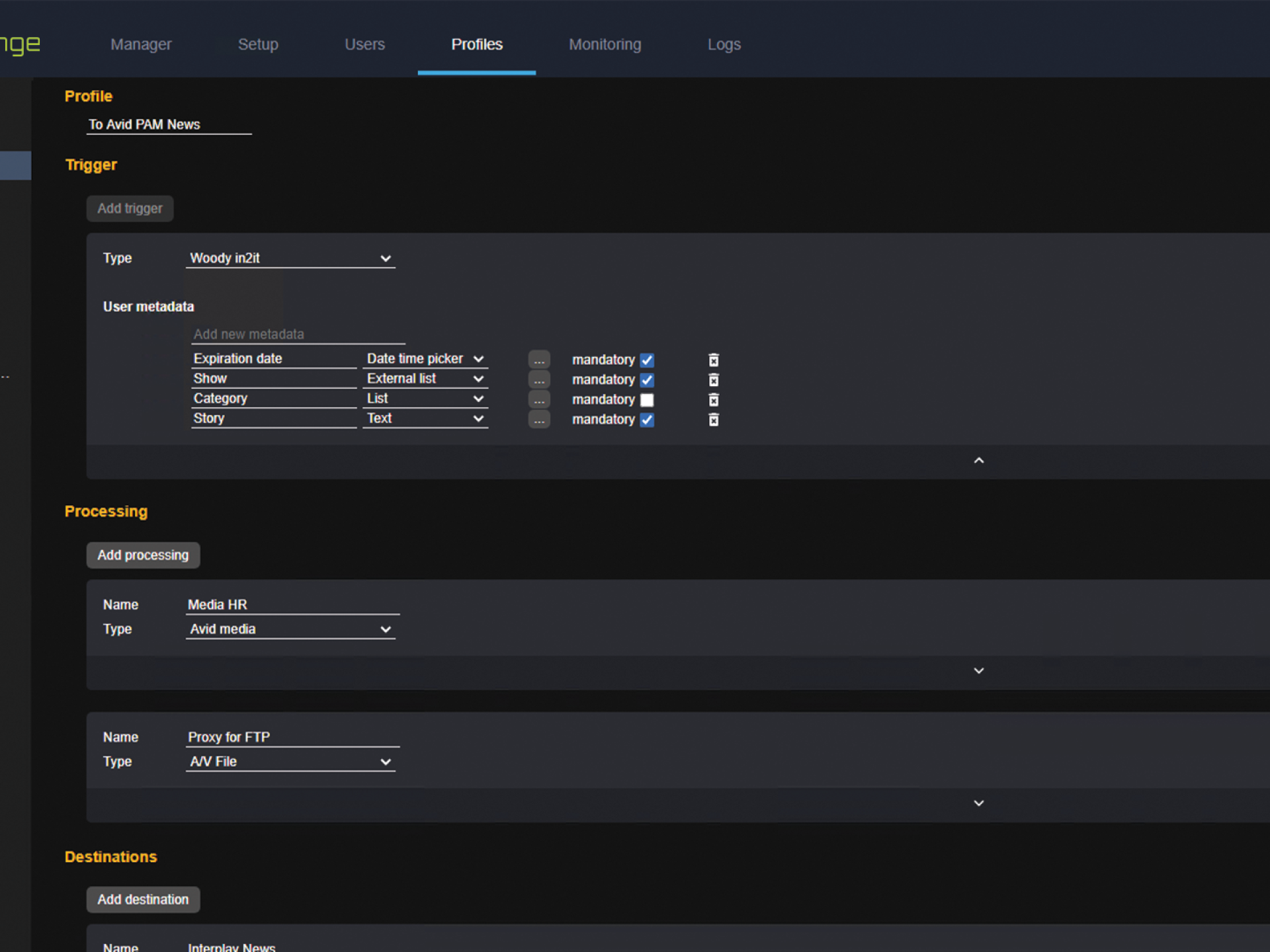This screenshot has width=1270, height=952.
Task: Open the Setup tab
Action: (x=258, y=44)
